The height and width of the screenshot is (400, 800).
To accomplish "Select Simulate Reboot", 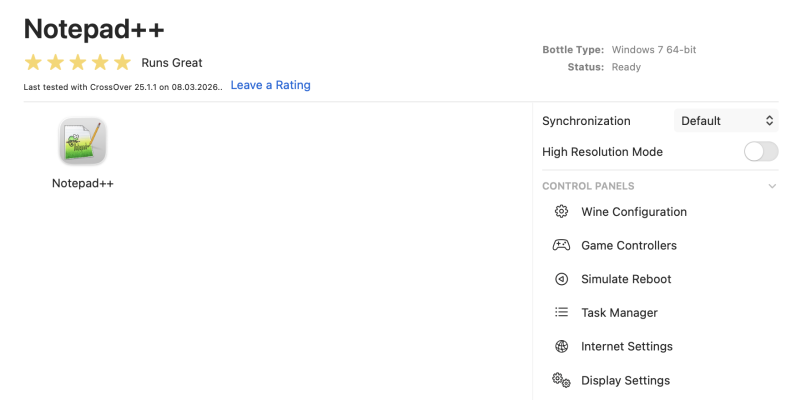I will (626, 279).
